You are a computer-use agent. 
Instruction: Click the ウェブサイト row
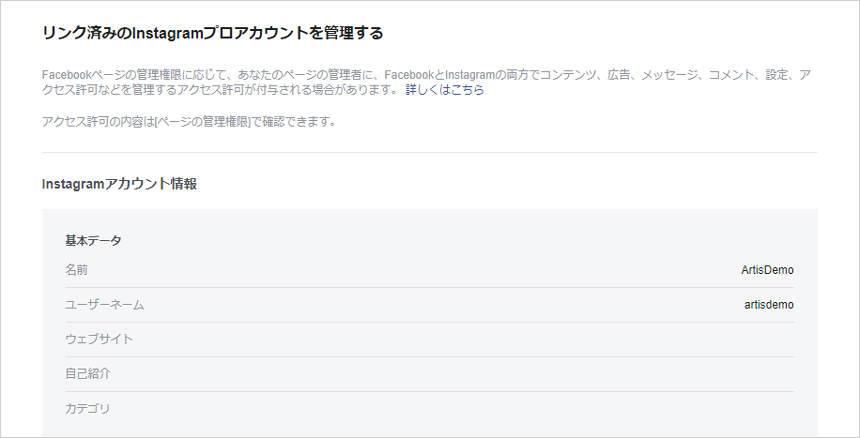tap(429, 339)
